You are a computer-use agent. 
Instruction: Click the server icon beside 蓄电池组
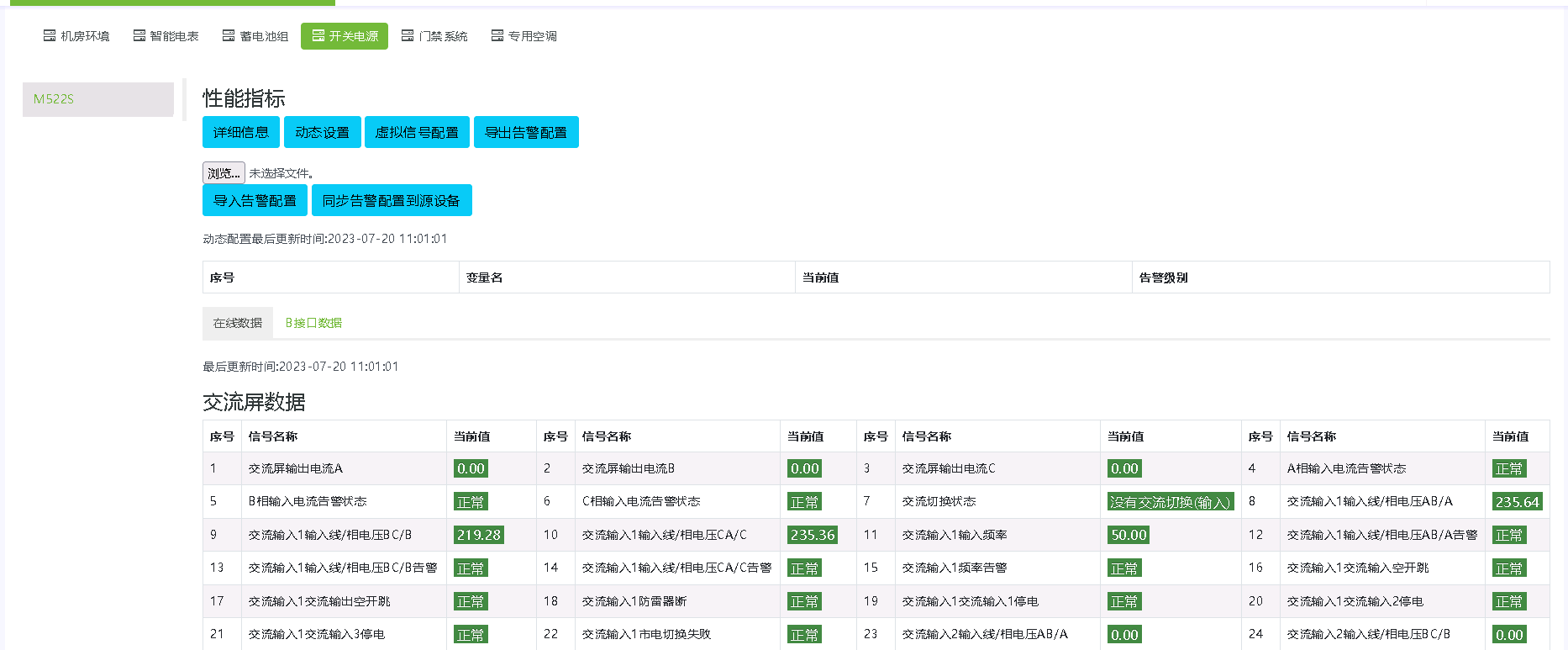coord(229,35)
